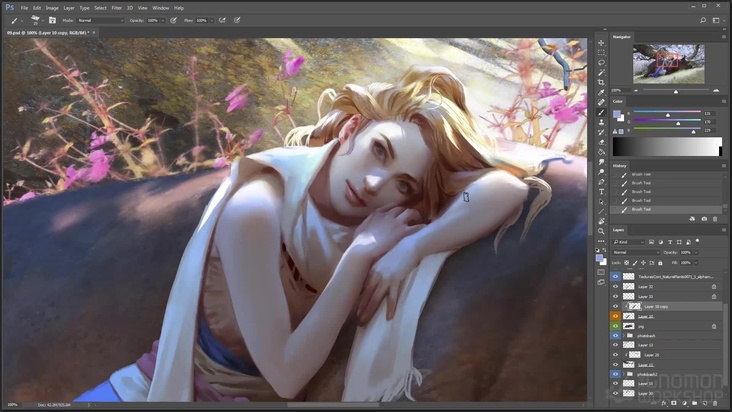Open the brush Mode dropdown

[100, 21]
